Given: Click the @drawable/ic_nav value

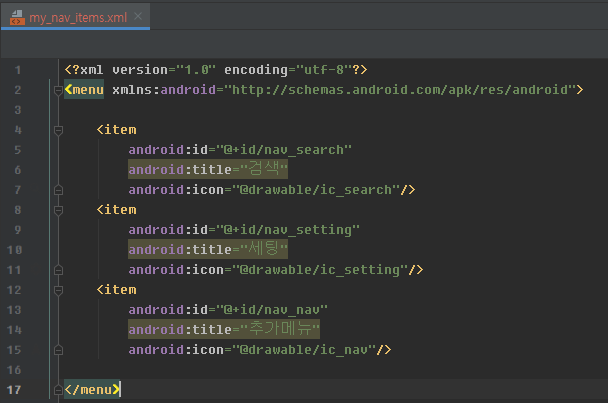Looking at the screenshot, I should (x=304, y=350).
